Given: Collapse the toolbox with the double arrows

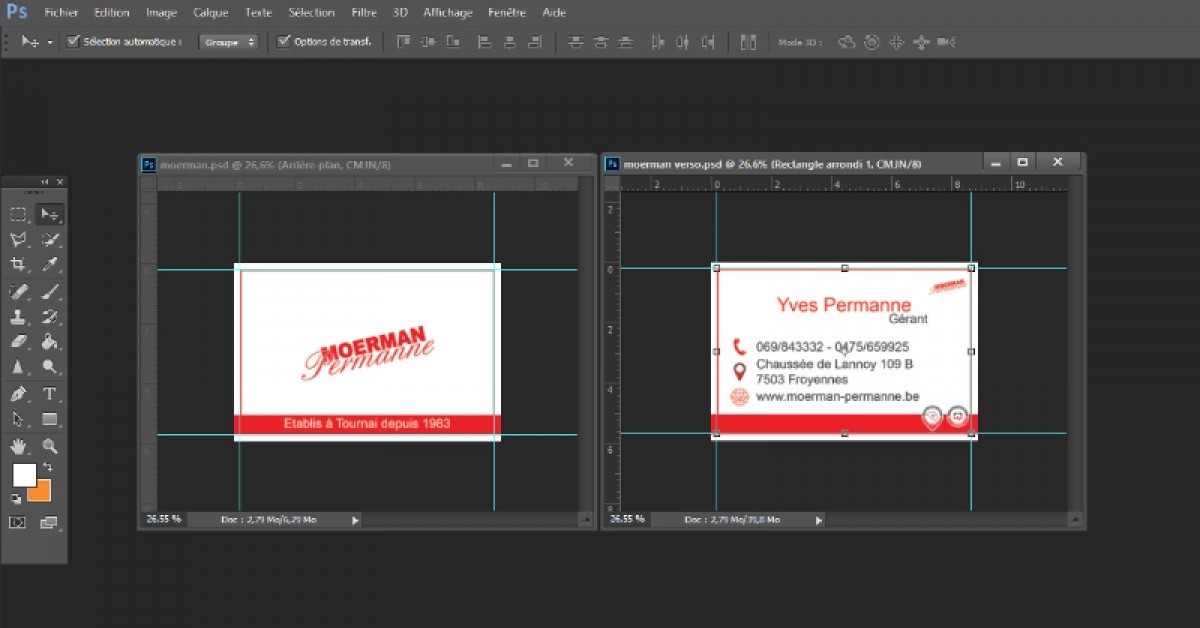Looking at the screenshot, I should tap(44, 181).
